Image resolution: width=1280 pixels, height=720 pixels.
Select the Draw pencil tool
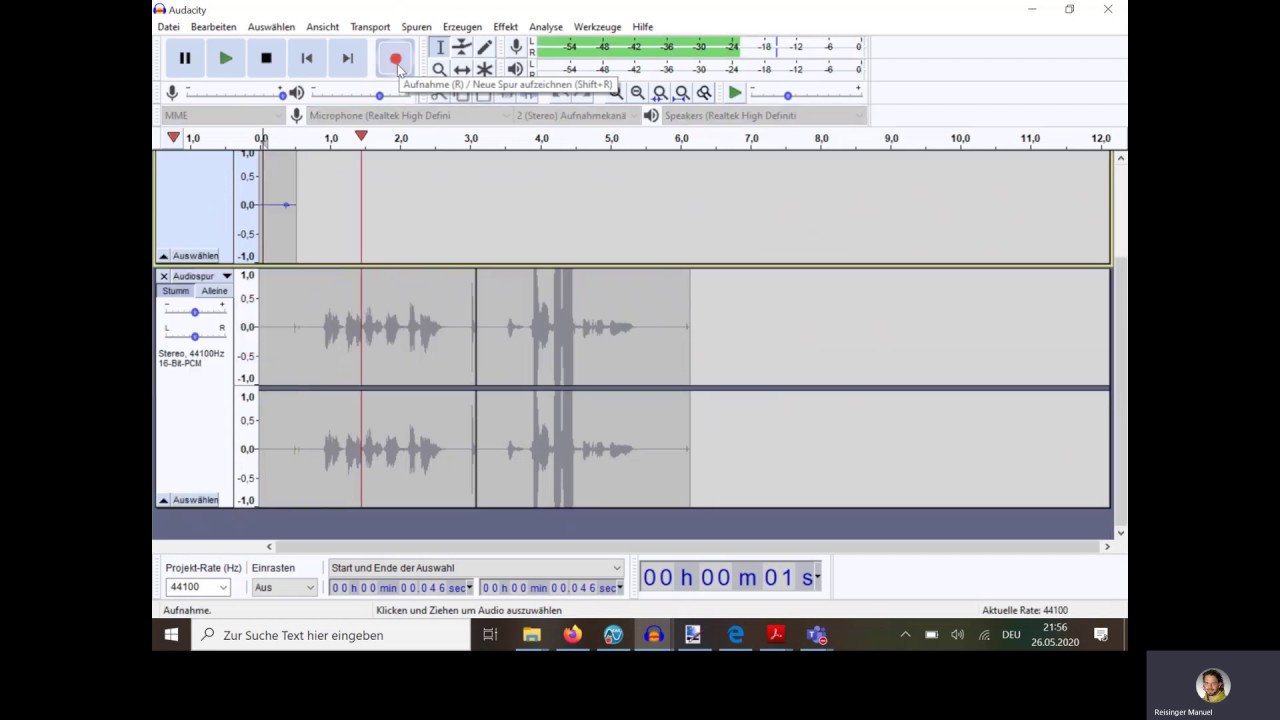(x=485, y=47)
